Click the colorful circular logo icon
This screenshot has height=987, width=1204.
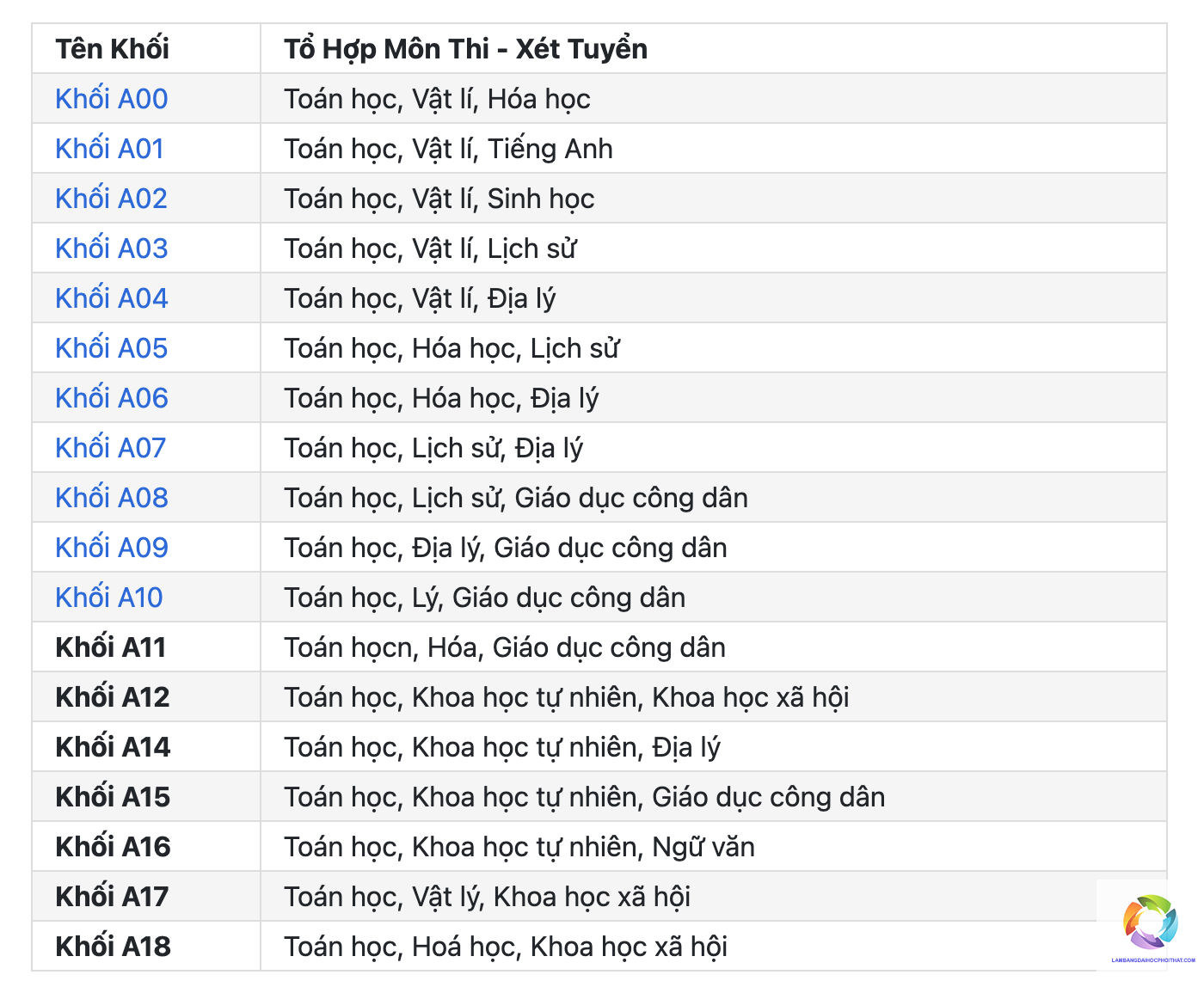1150,922
